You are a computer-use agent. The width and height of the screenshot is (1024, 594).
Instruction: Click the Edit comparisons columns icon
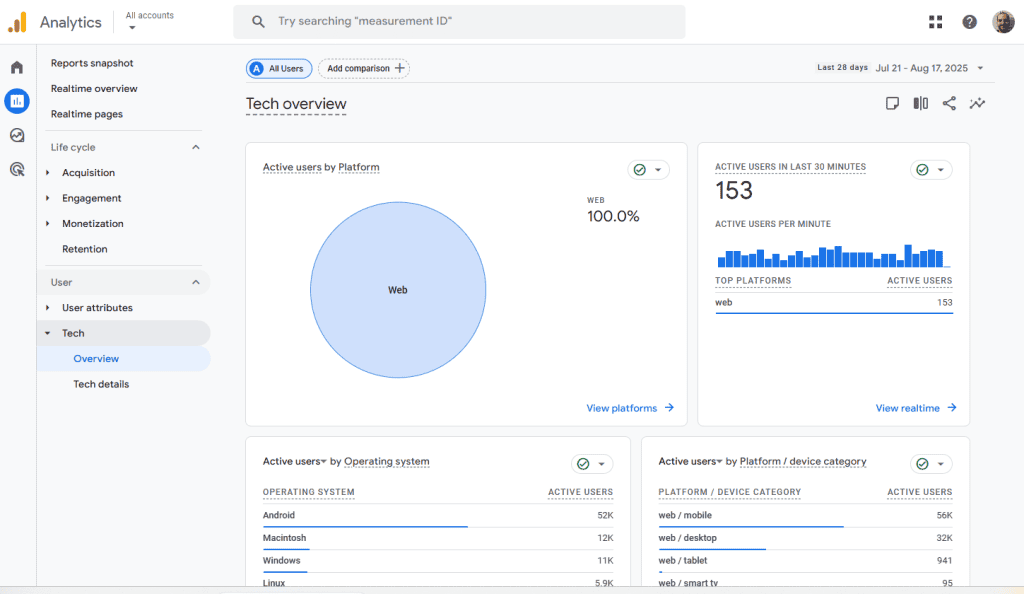click(920, 103)
